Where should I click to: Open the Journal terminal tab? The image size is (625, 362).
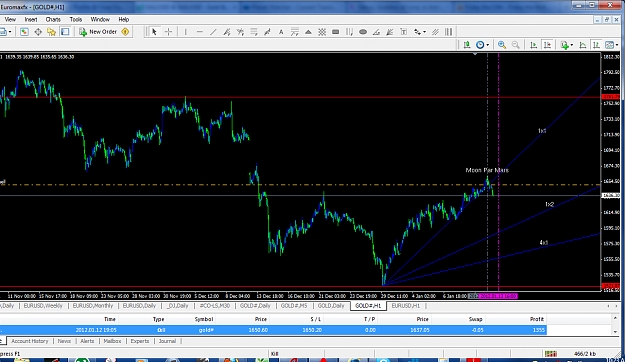pos(167,341)
